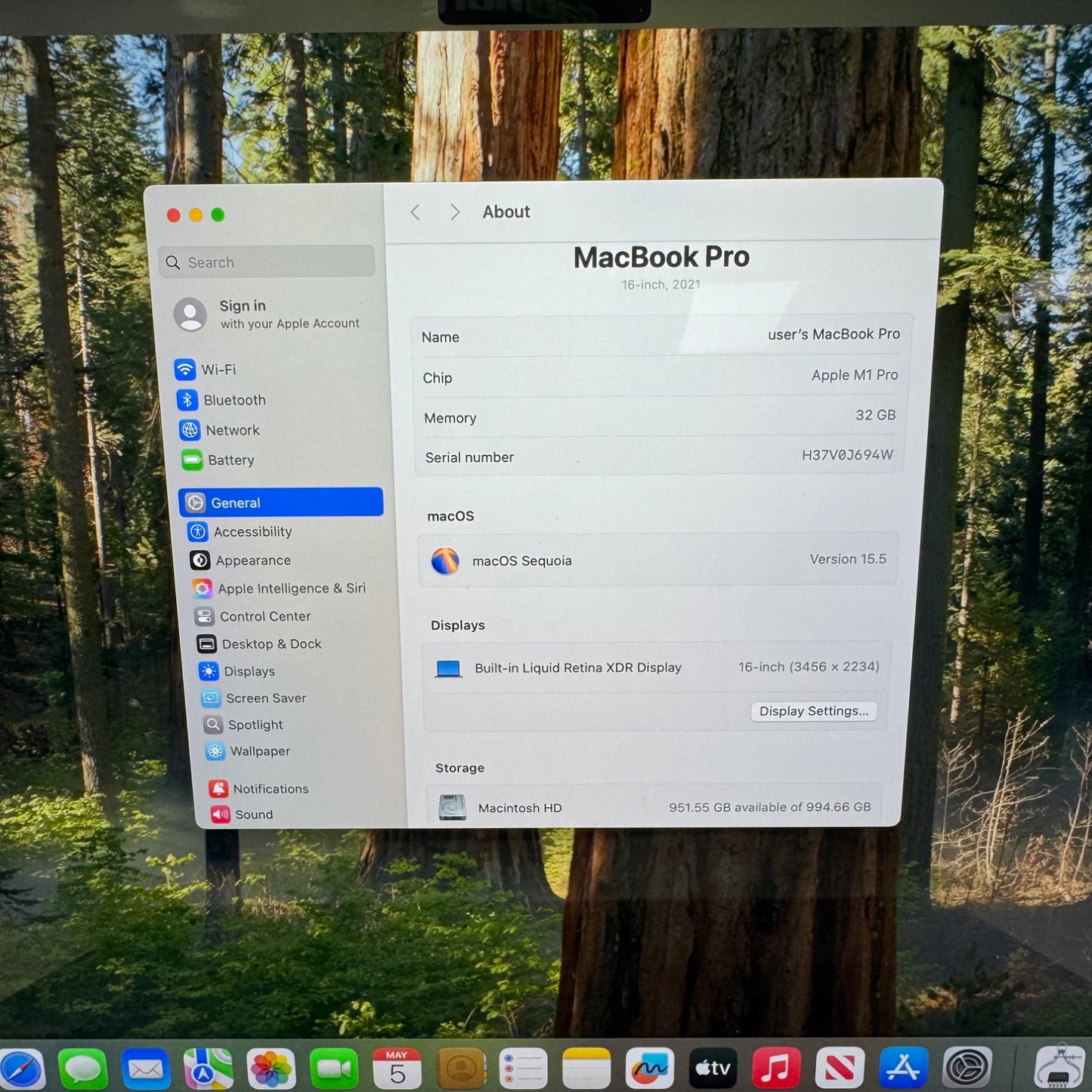Image resolution: width=1092 pixels, height=1092 pixels.
Task: Open Desktop & Dock settings
Action: 259,644
